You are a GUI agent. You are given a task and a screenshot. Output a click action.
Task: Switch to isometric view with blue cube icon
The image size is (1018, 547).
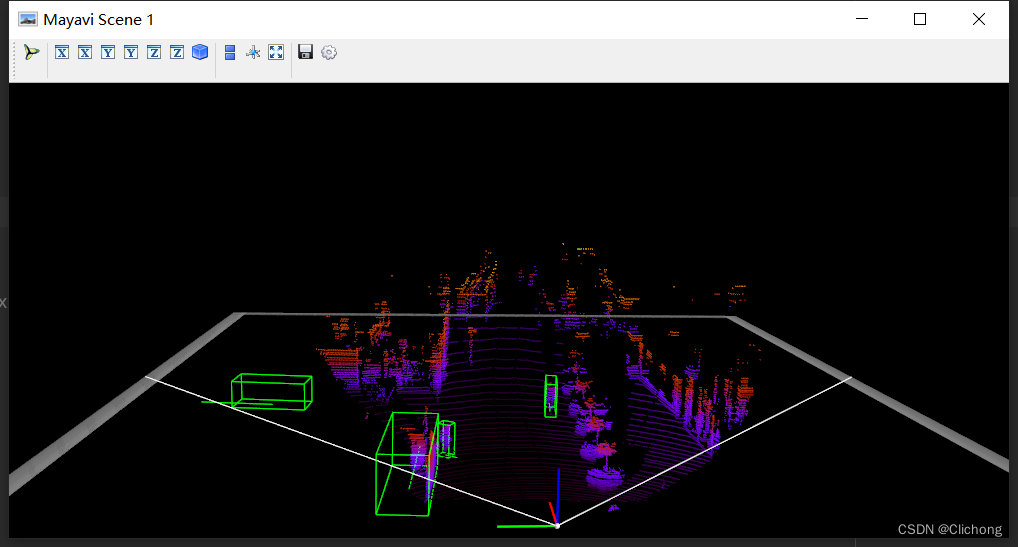click(x=200, y=52)
